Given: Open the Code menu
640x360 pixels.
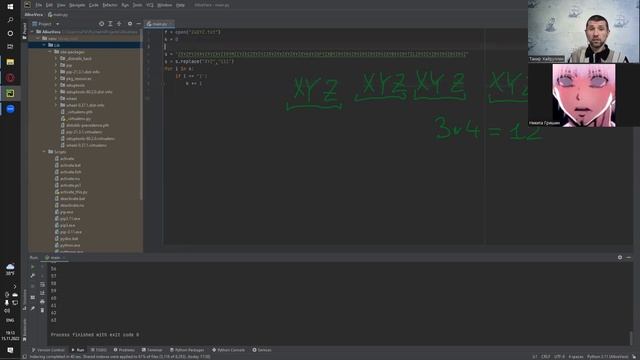Looking at the screenshot, I should tap(94, 5).
